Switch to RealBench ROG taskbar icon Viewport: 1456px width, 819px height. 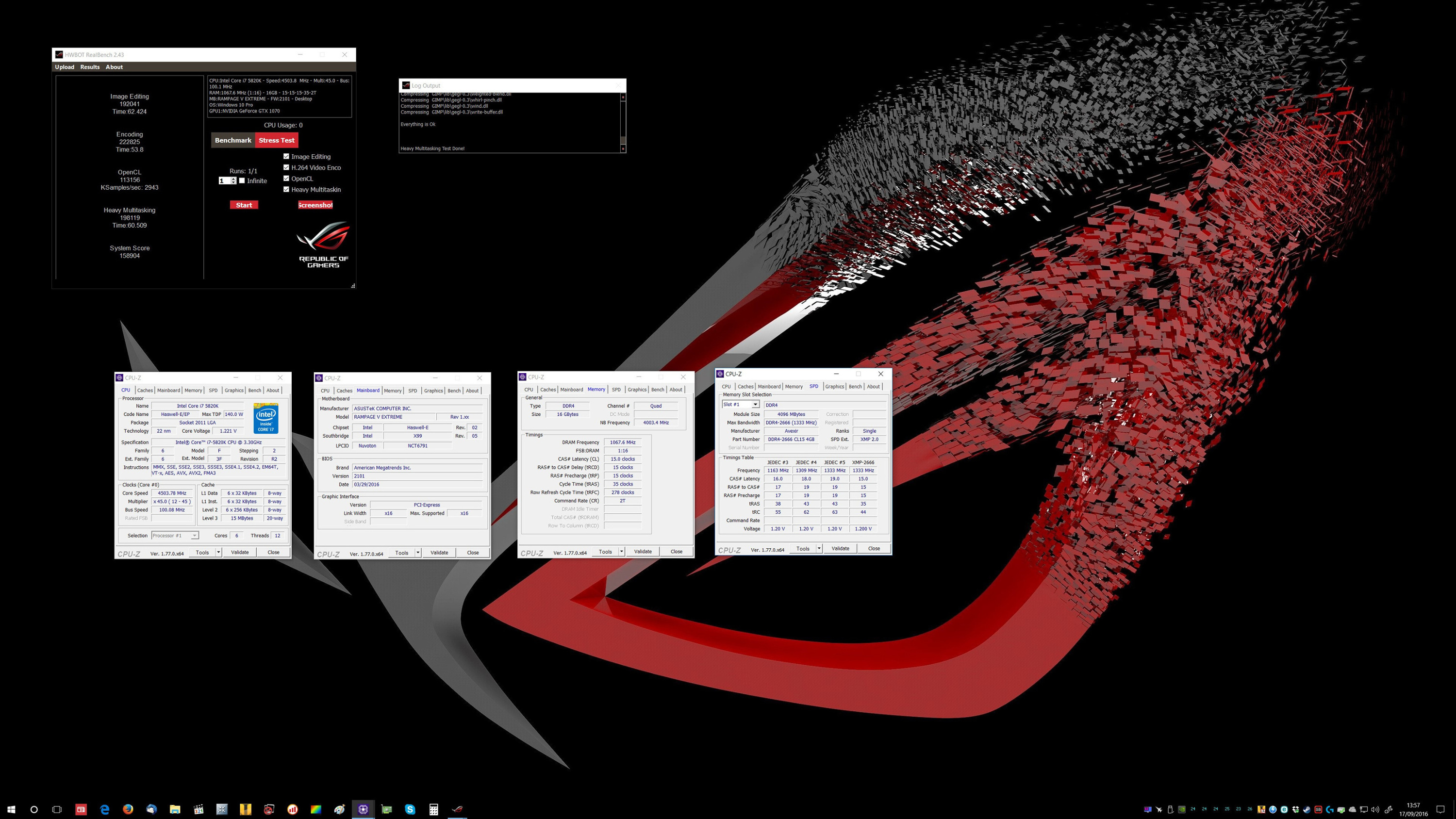[457, 809]
